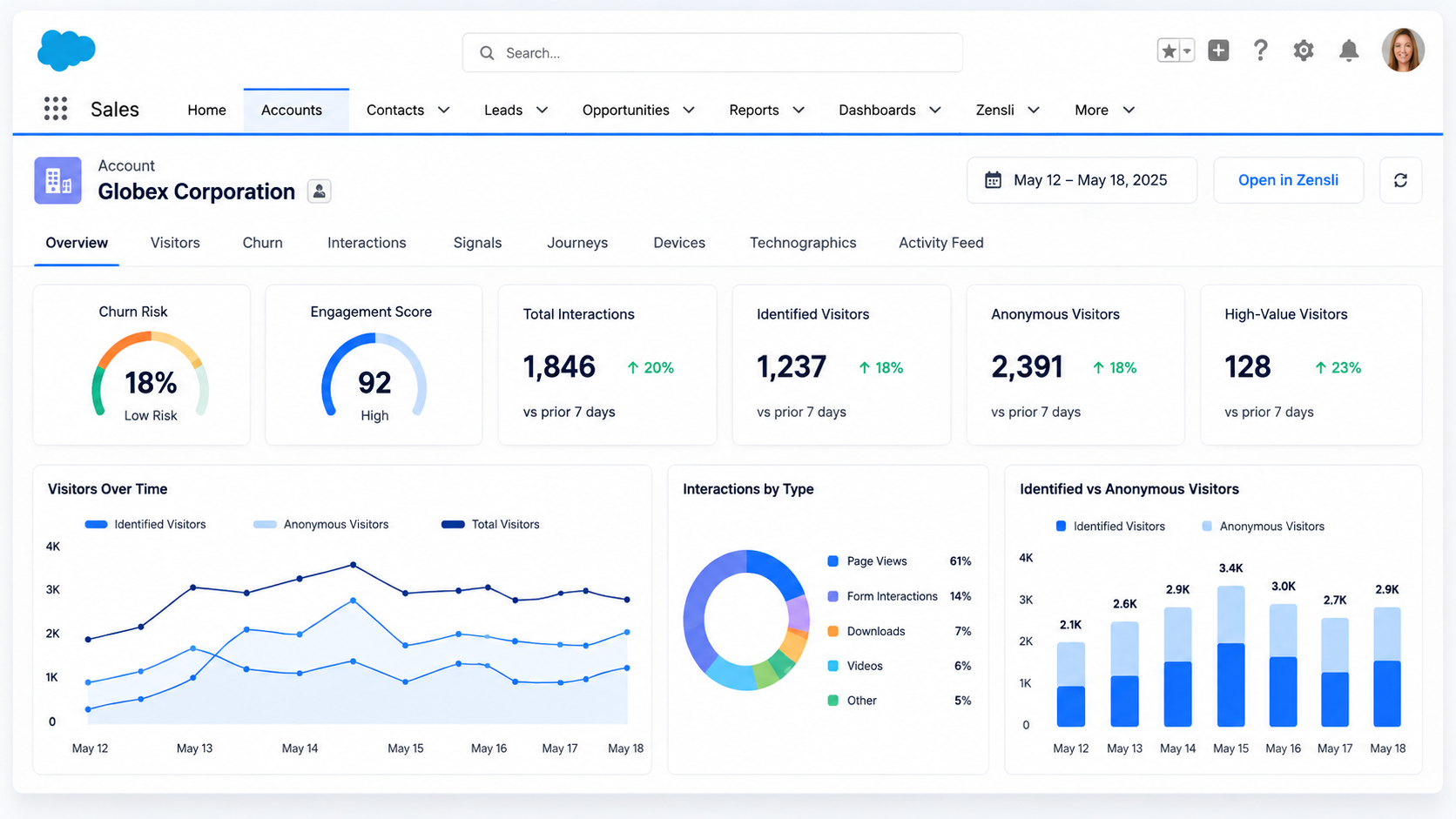The height and width of the screenshot is (819, 1456).
Task: Go to the Home tab
Action: tap(206, 110)
